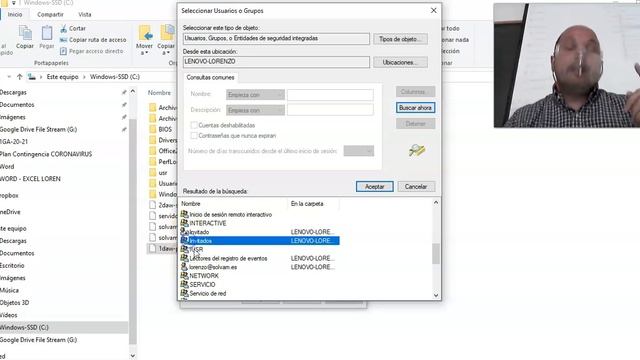
Task: Click the Copiar icon in Explorer ribbon
Action: [x=25, y=33]
